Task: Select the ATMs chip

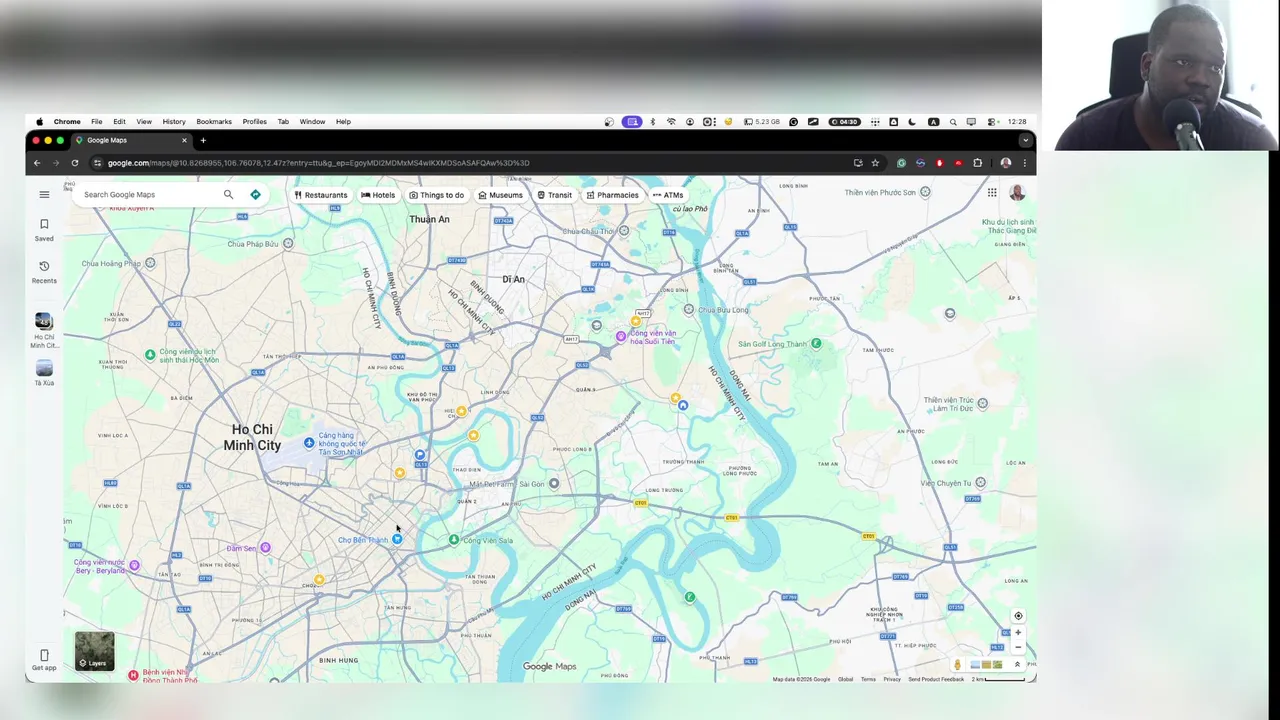Action: [668, 195]
